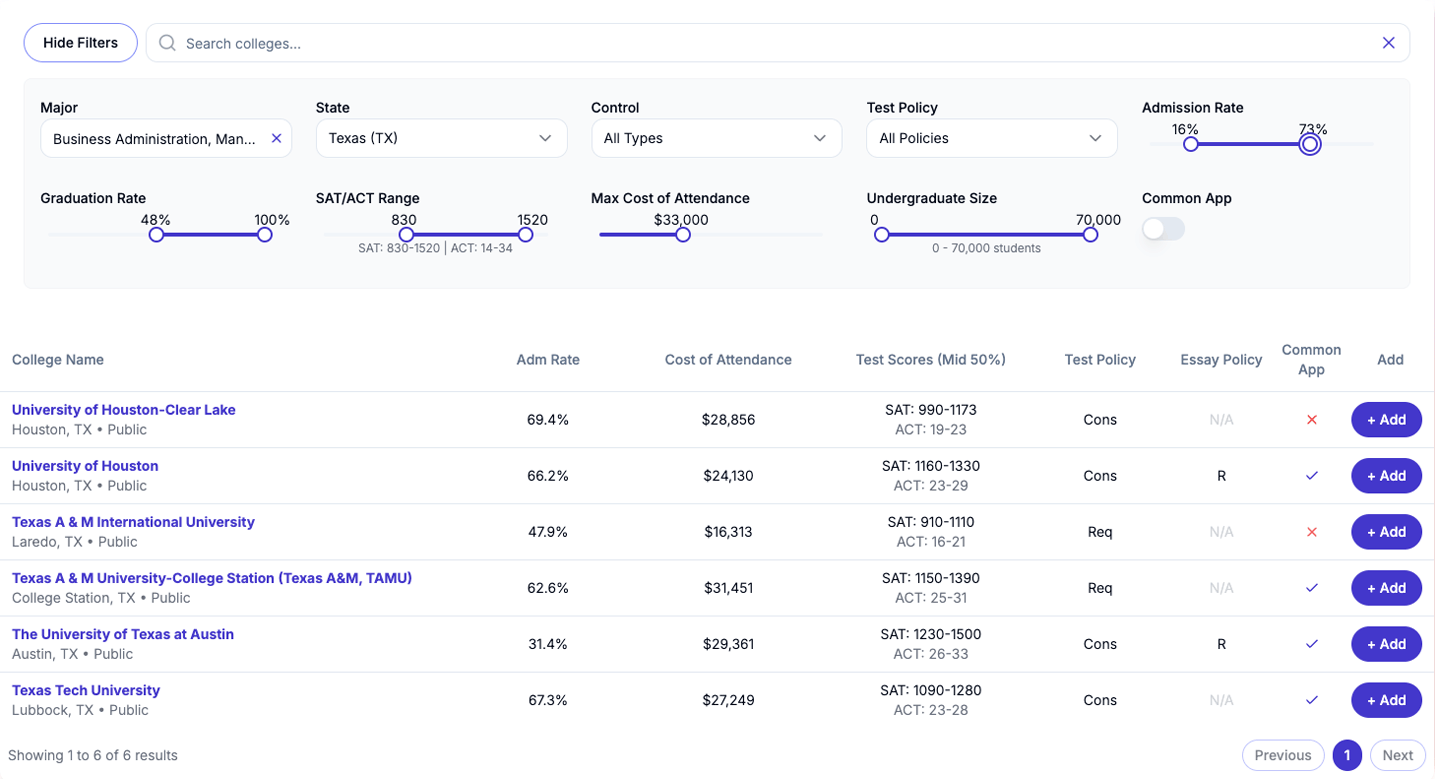Click the $31,451 cost of attendance cell
This screenshot has height=779, width=1435.
728,588
